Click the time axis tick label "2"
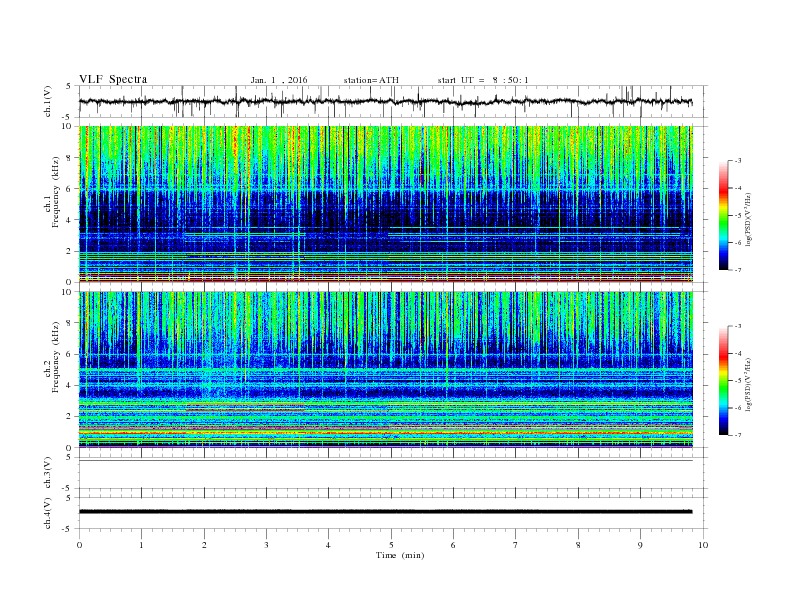This screenshot has height=612, width=792. pos(204,545)
